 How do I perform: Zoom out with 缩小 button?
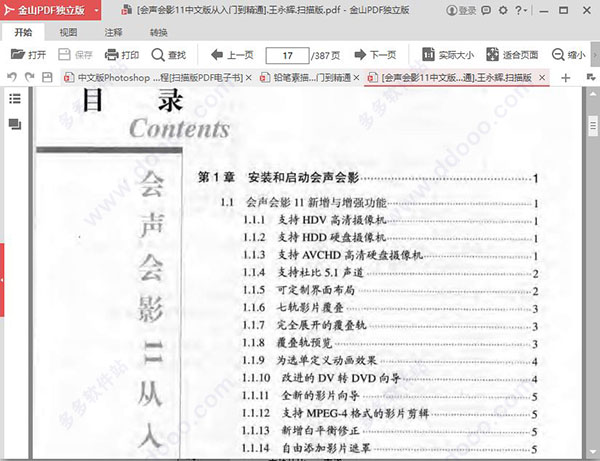(x=568, y=55)
